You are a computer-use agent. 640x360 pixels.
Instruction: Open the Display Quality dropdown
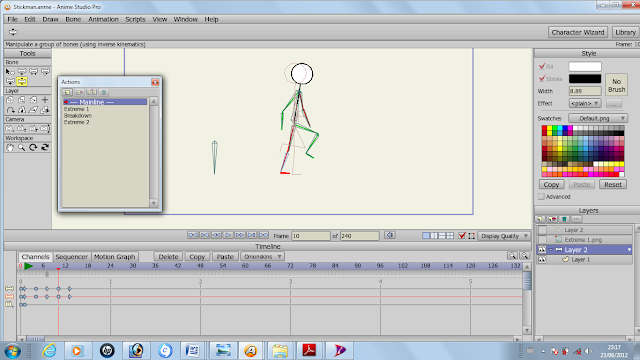504,236
